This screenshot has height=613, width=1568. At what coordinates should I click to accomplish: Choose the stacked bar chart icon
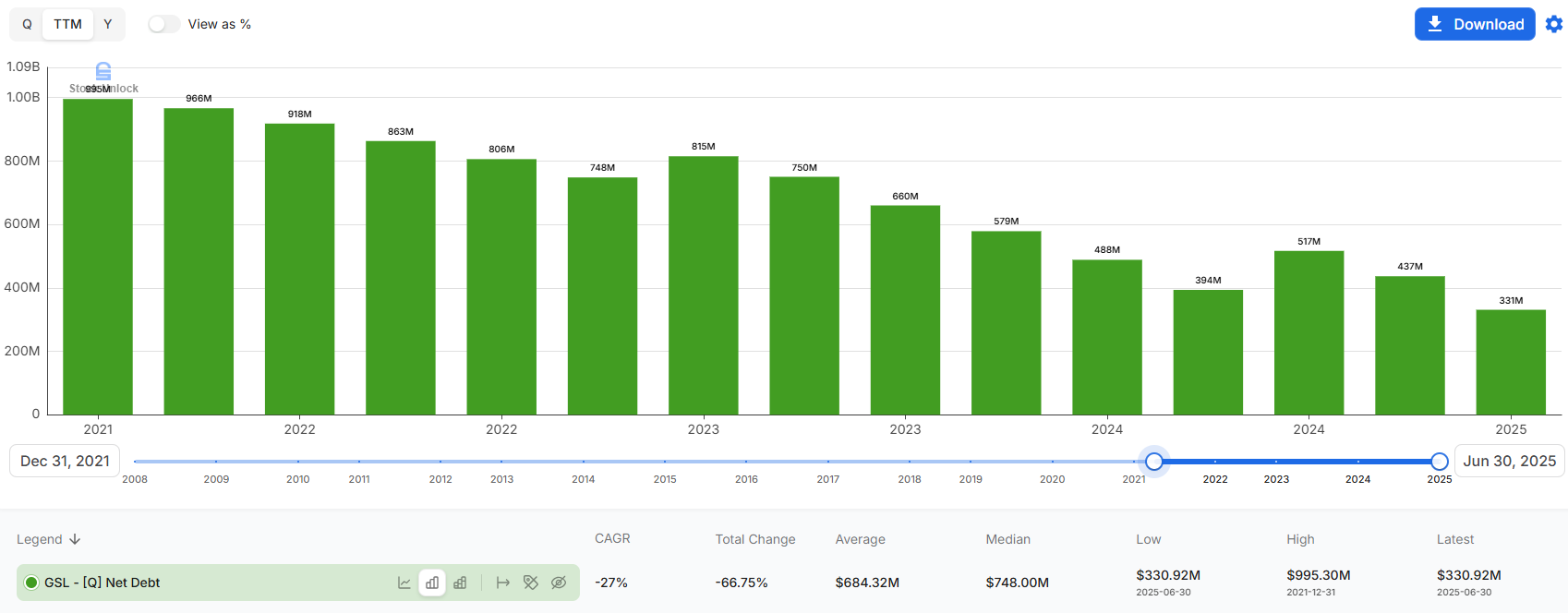[460, 583]
